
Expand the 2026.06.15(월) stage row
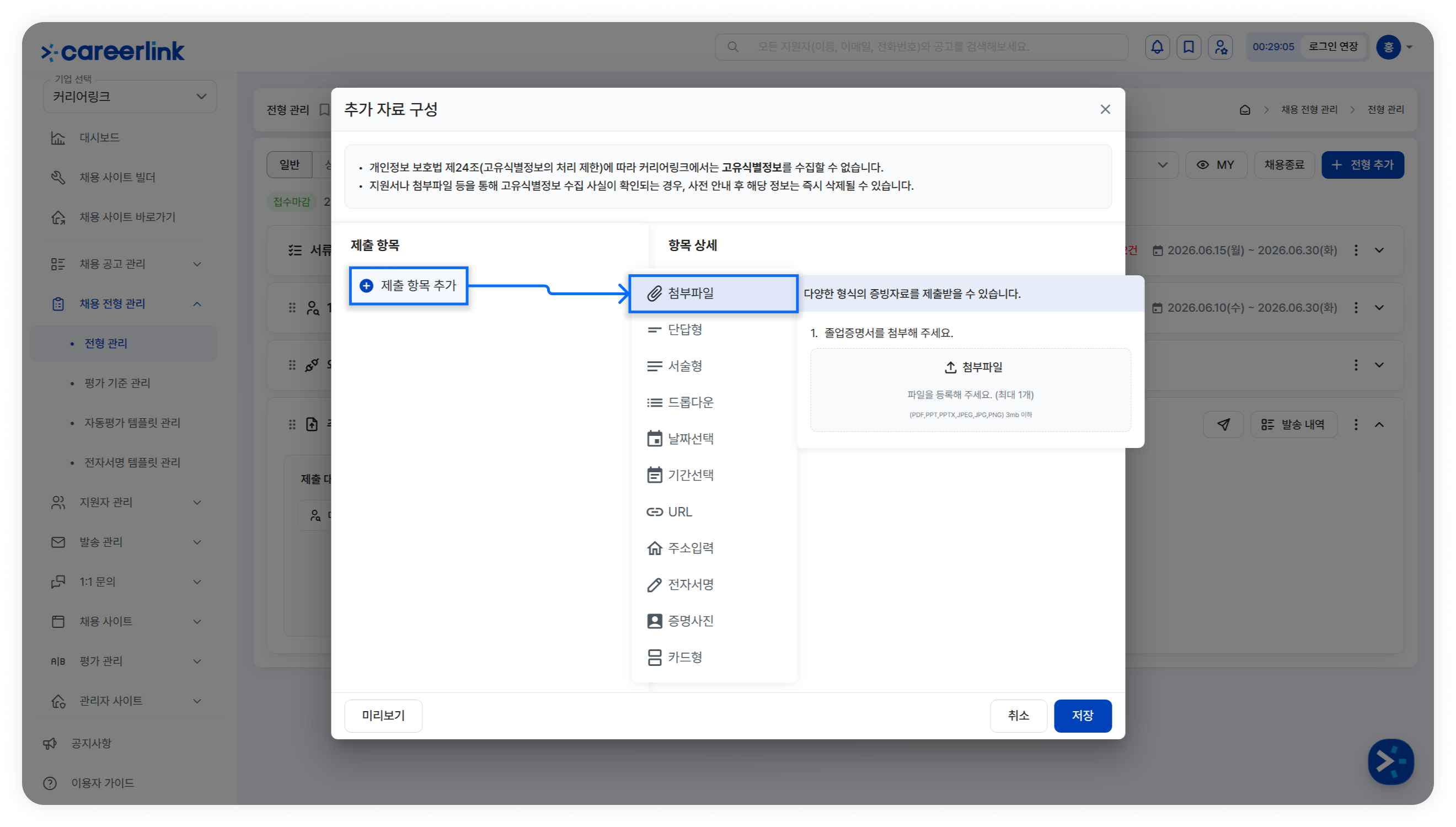tap(1379, 250)
